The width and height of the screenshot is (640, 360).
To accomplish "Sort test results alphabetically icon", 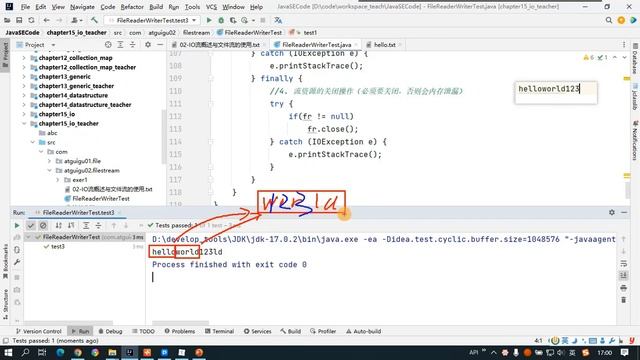I will click(58, 225).
